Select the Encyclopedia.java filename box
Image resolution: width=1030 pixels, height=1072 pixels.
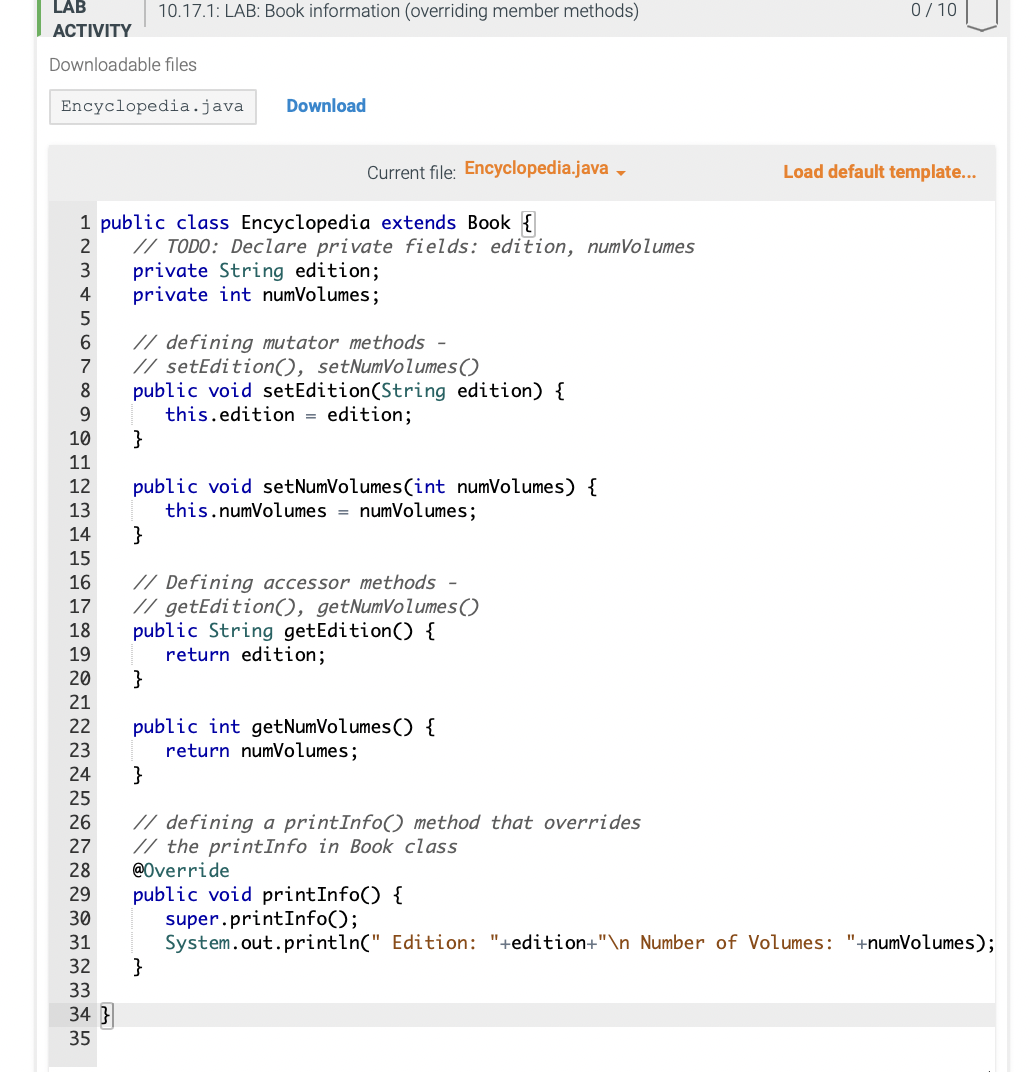pos(152,106)
